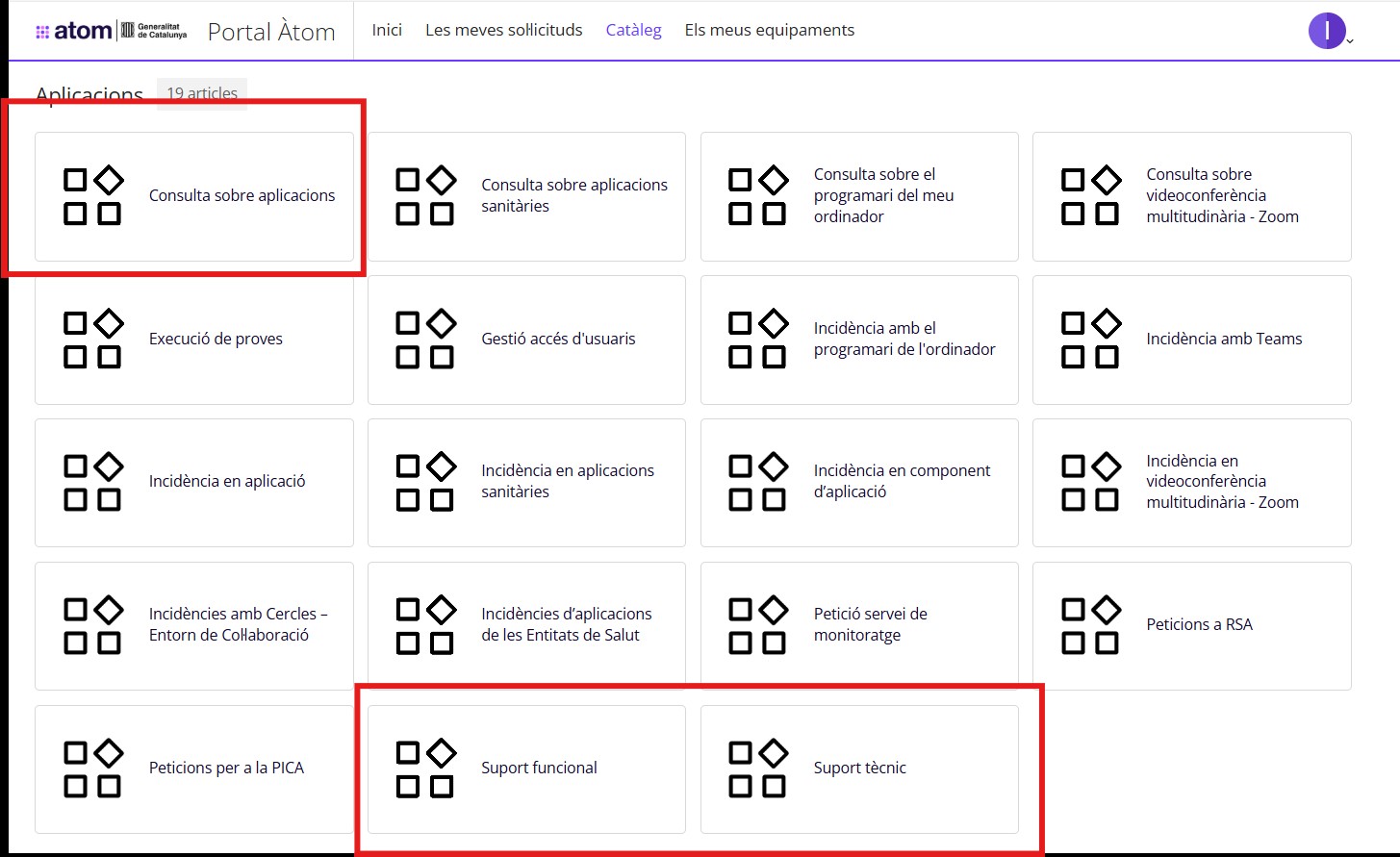Click the icon beside Peticions a RSA
Image resolution: width=1400 pixels, height=857 pixels.
[x=1090, y=625]
